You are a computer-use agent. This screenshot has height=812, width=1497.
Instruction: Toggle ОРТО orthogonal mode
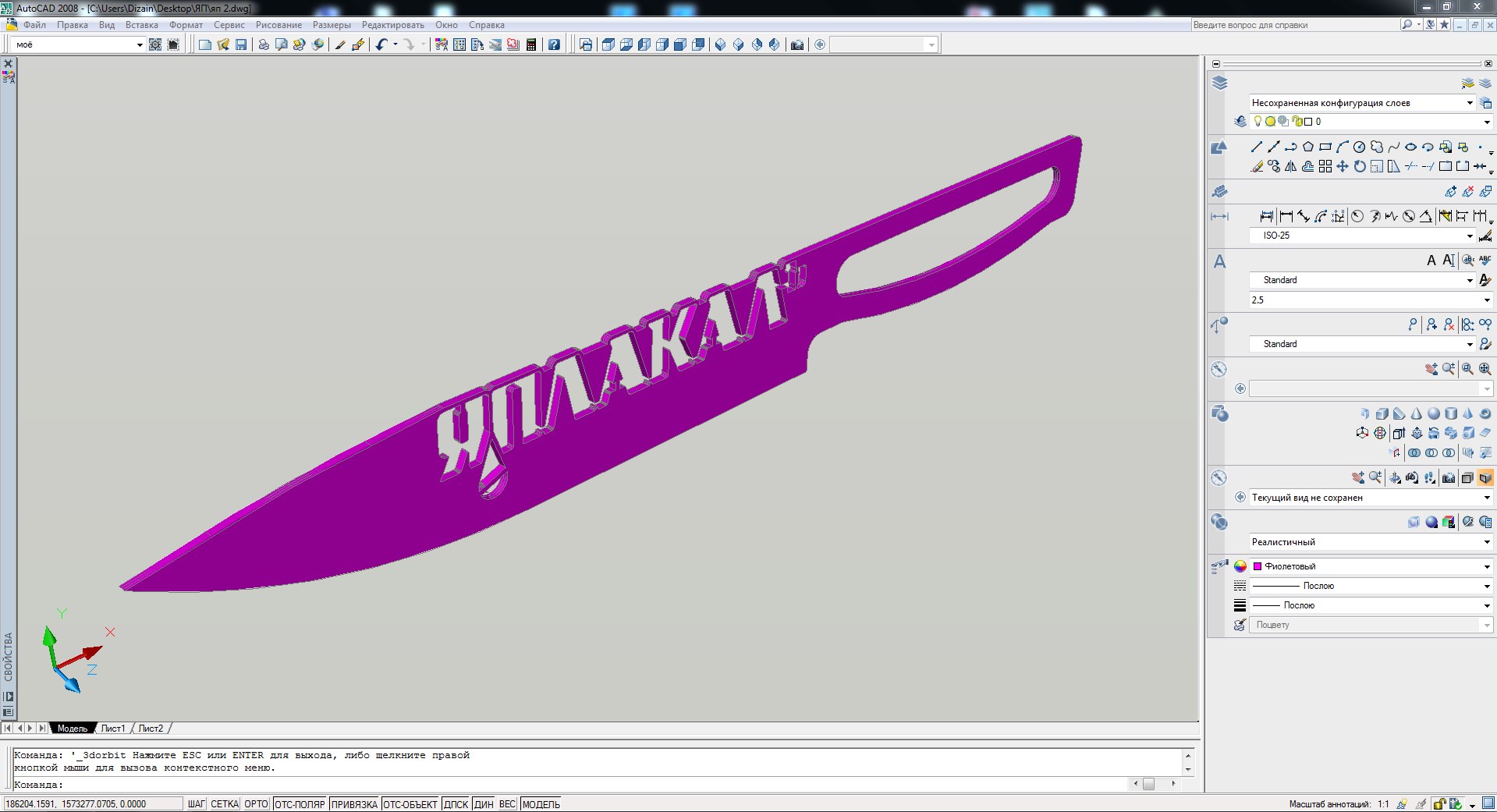pyautogui.click(x=256, y=804)
